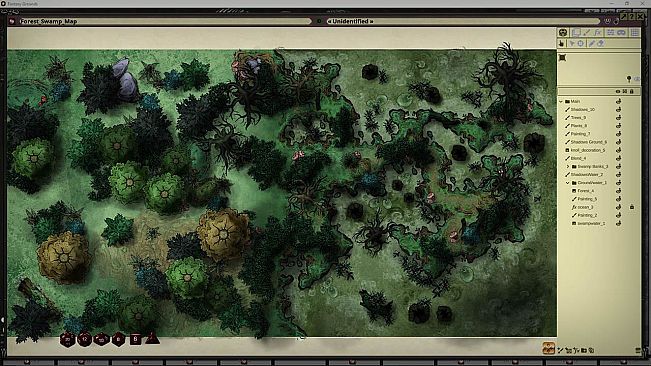The width and height of the screenshot is (651, 366).
Task: Select the Forest_4 layer
Action: coord(586,190)
